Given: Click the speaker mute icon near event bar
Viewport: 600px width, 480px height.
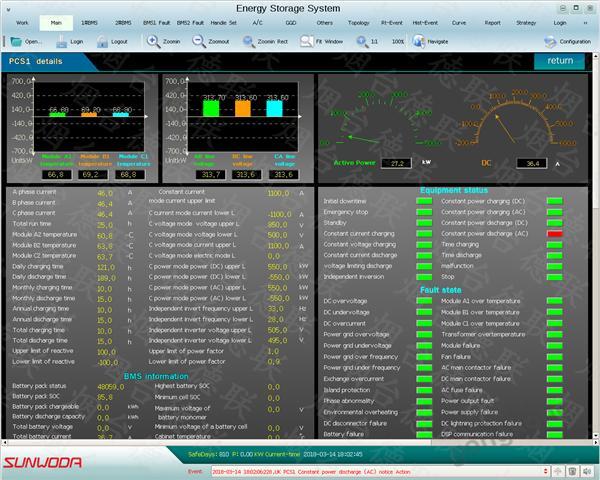Looking at the screenshot, I should point(587,471).
